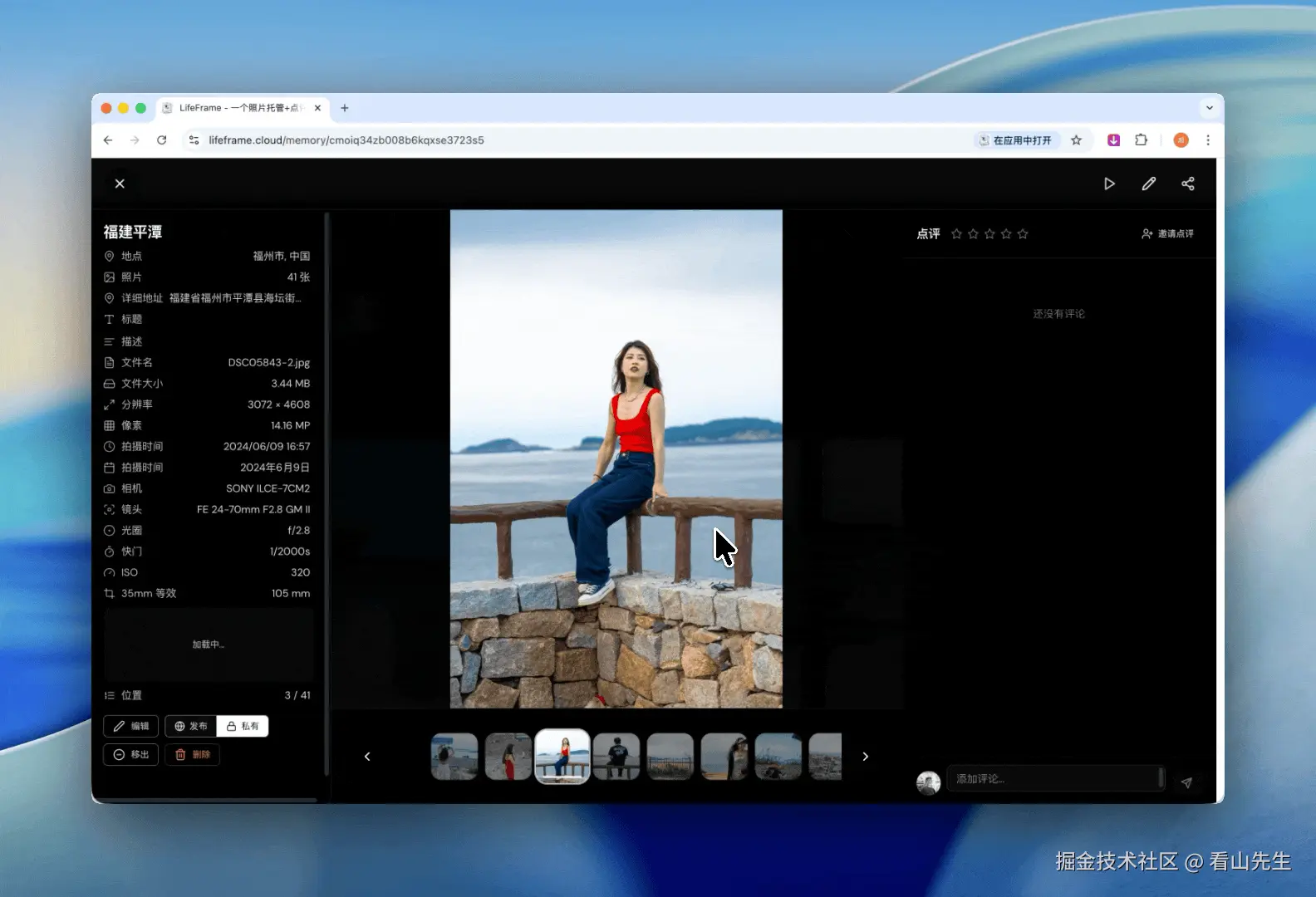Click the capture time 2024/06/09 16:57
This screenshot has width=1316, height=897.
click(267, 447)
